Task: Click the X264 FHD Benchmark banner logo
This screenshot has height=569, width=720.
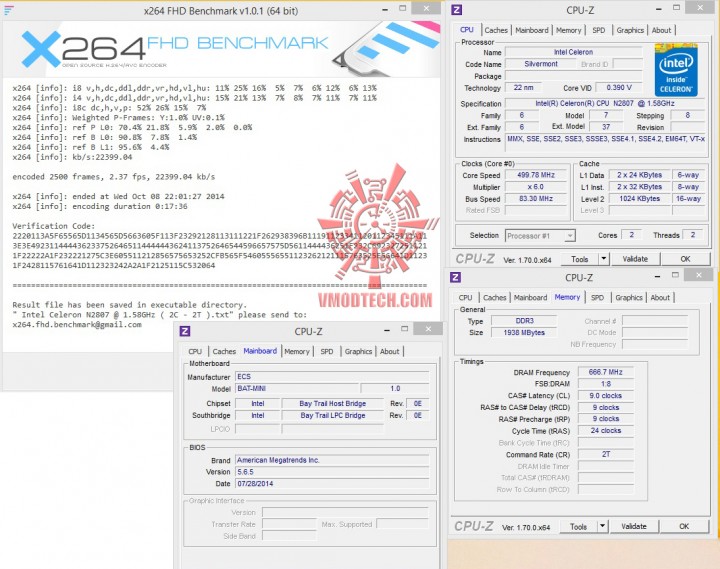Action: point(174,49)
